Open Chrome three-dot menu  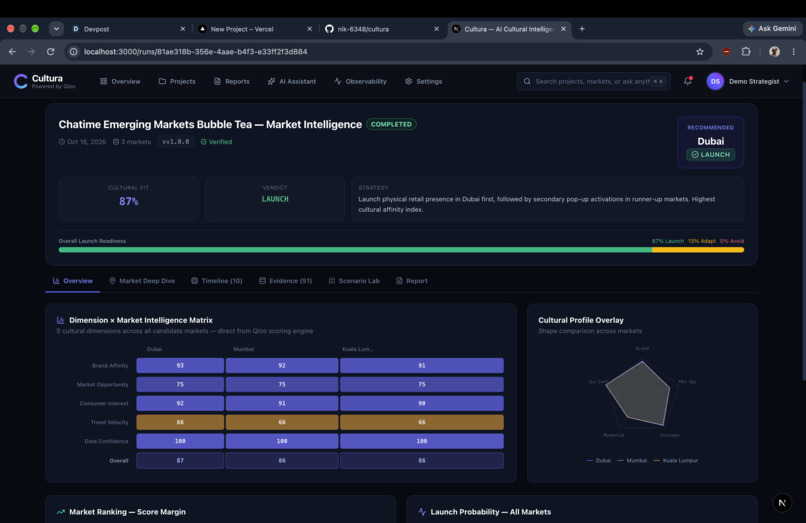pos(794,51)
